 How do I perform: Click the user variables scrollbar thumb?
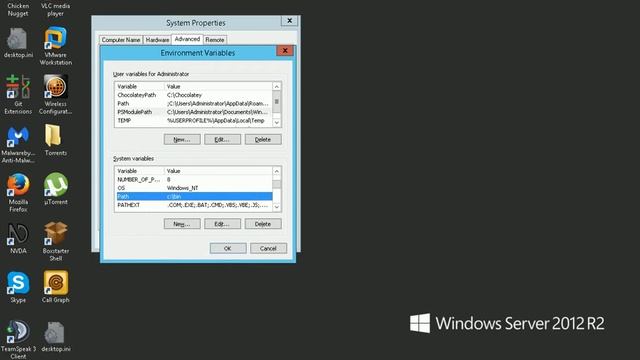point(277,102)
